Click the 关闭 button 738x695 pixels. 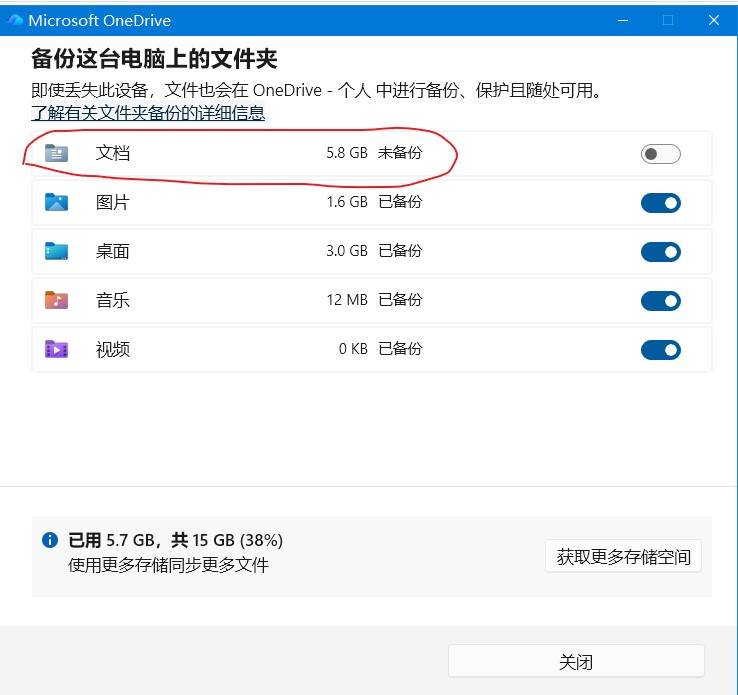[576, 662]
